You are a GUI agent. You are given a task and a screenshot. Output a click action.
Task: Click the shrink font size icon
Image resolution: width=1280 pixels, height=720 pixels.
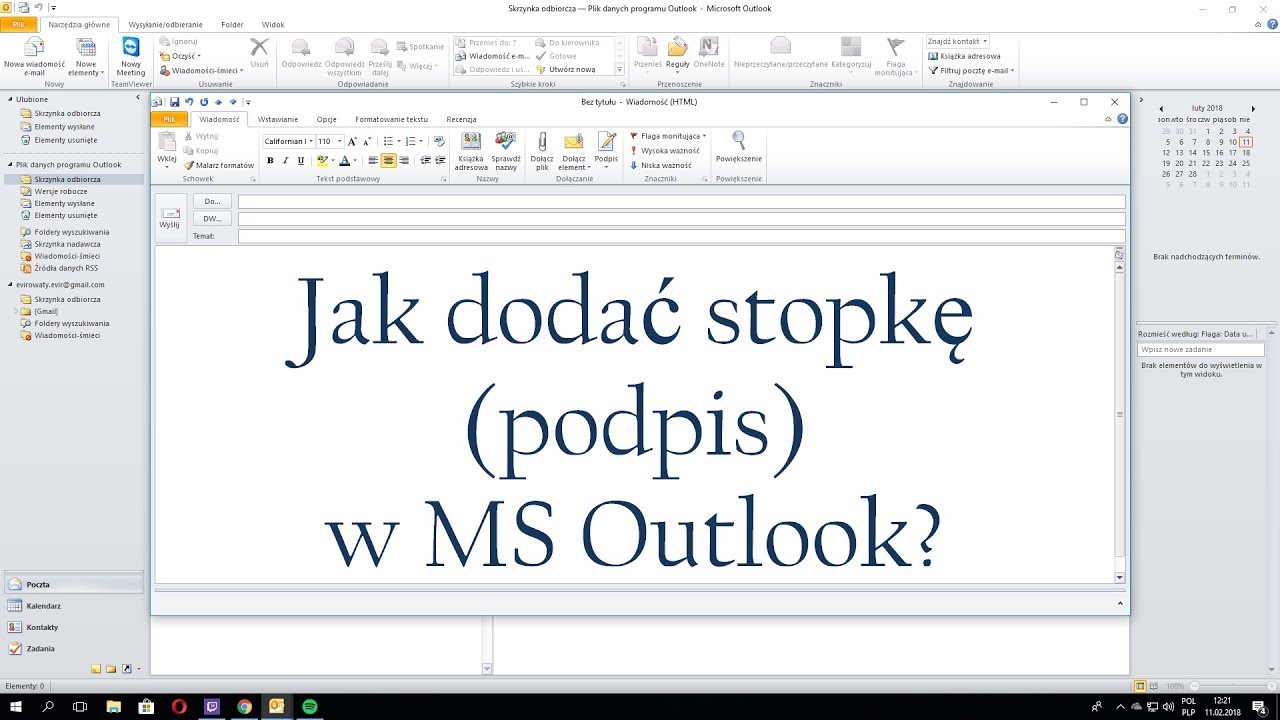pos(366,141)
